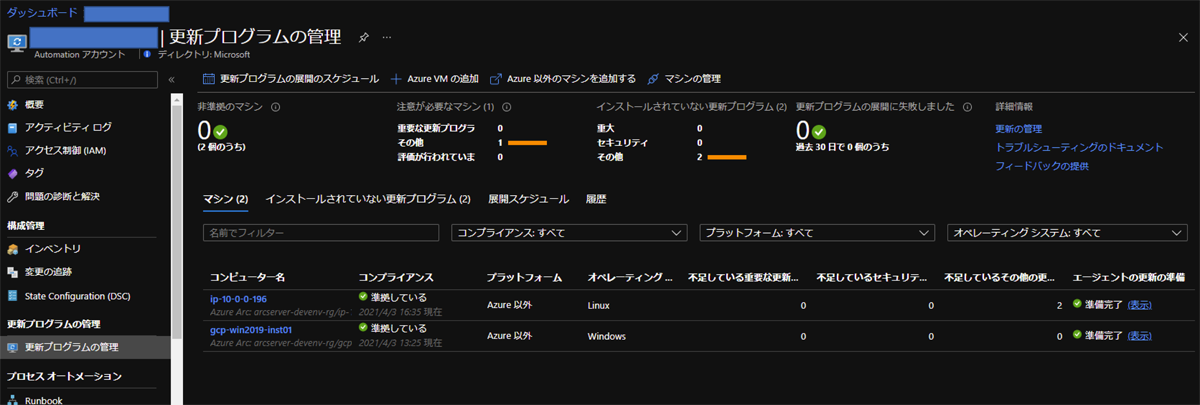Open the オペレーティング システム: すべて dropdown
Viewport: 1200px width, 405px height.
point(1067,232)
